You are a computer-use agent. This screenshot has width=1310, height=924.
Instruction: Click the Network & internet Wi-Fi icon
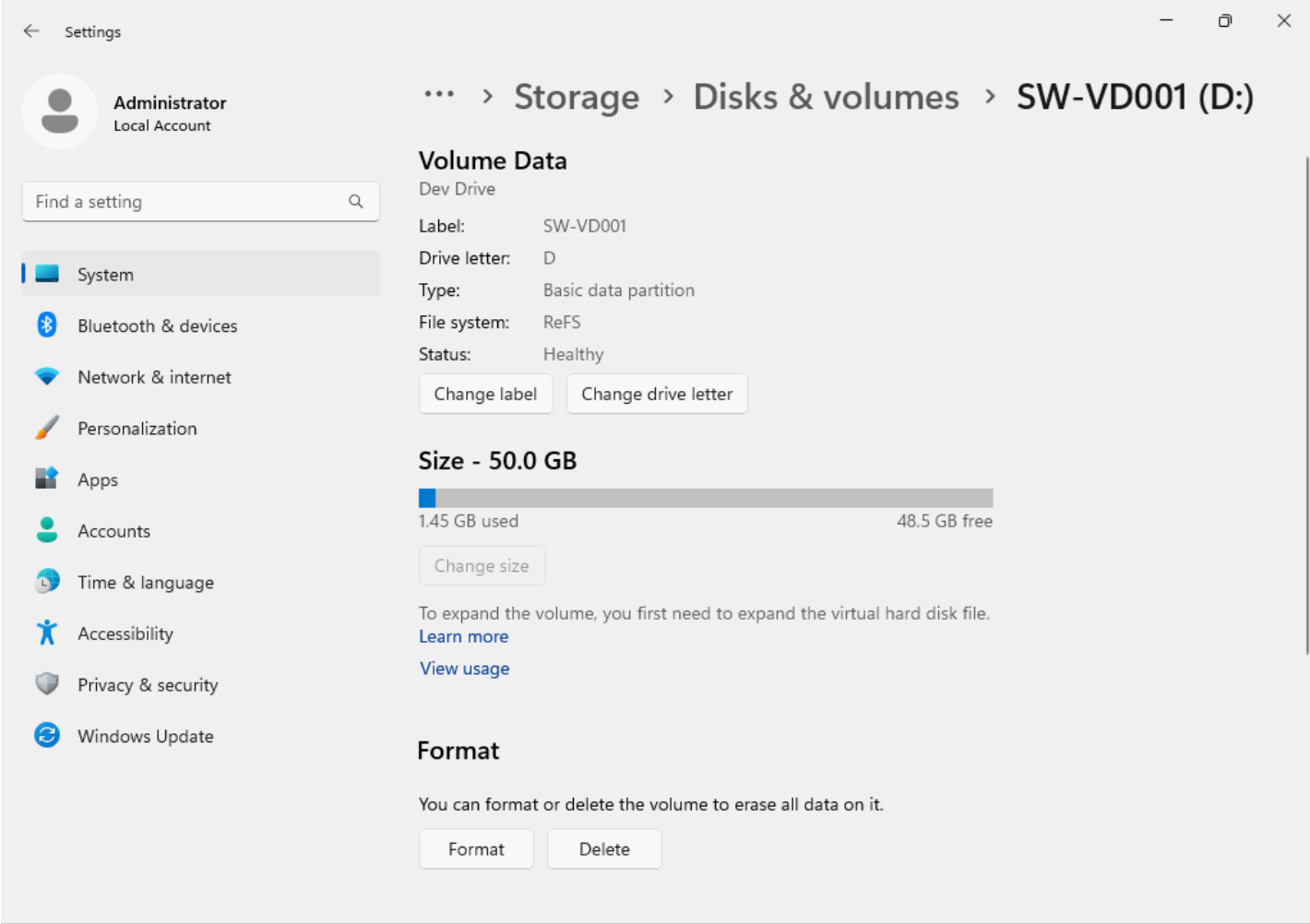point(47,376)
